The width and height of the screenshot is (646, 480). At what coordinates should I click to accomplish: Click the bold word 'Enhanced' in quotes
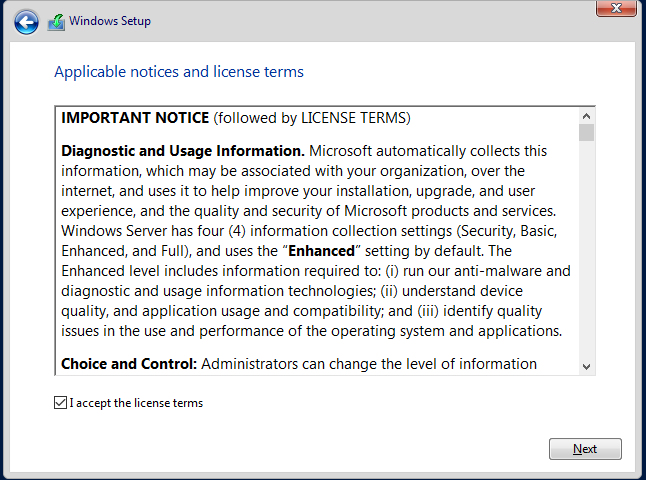click(x=321, y=251)
